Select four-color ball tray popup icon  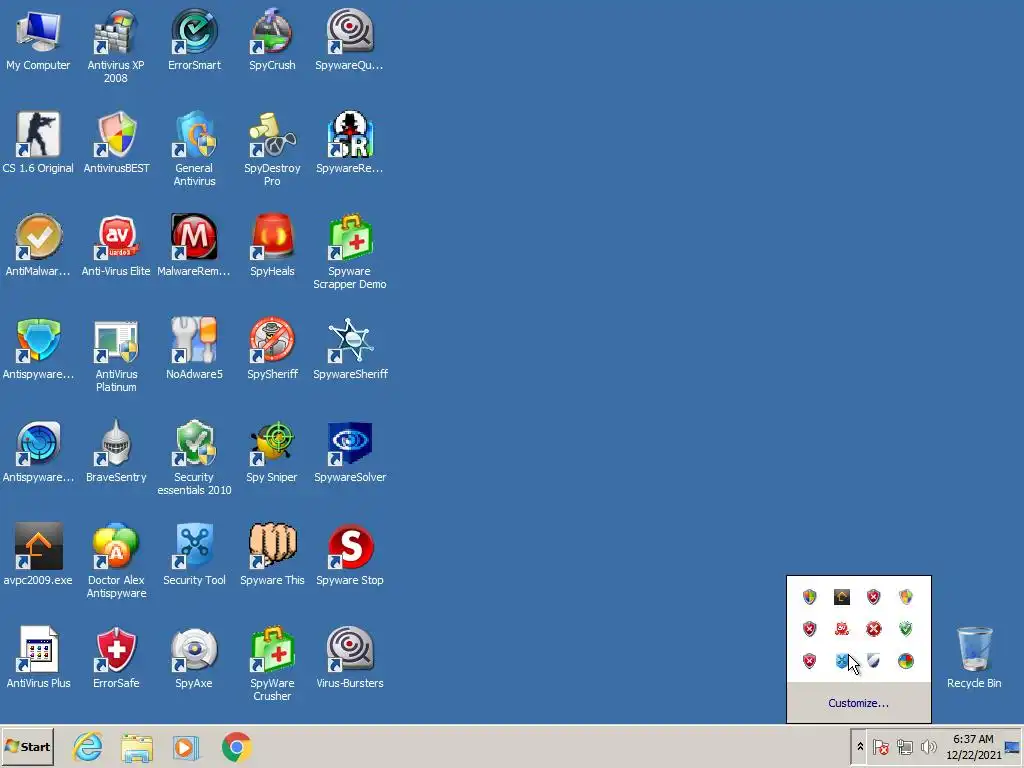(906, 661)
